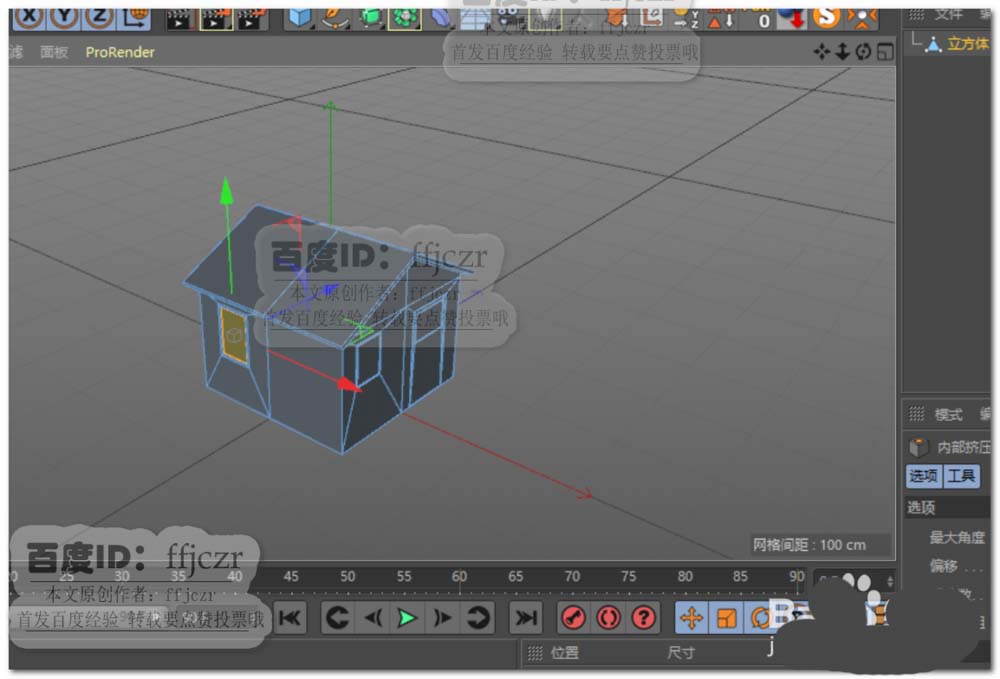Screen dimensions: 1000x679
Task: Click the 内部挤压 tool icon
Action: click(918, 447)
